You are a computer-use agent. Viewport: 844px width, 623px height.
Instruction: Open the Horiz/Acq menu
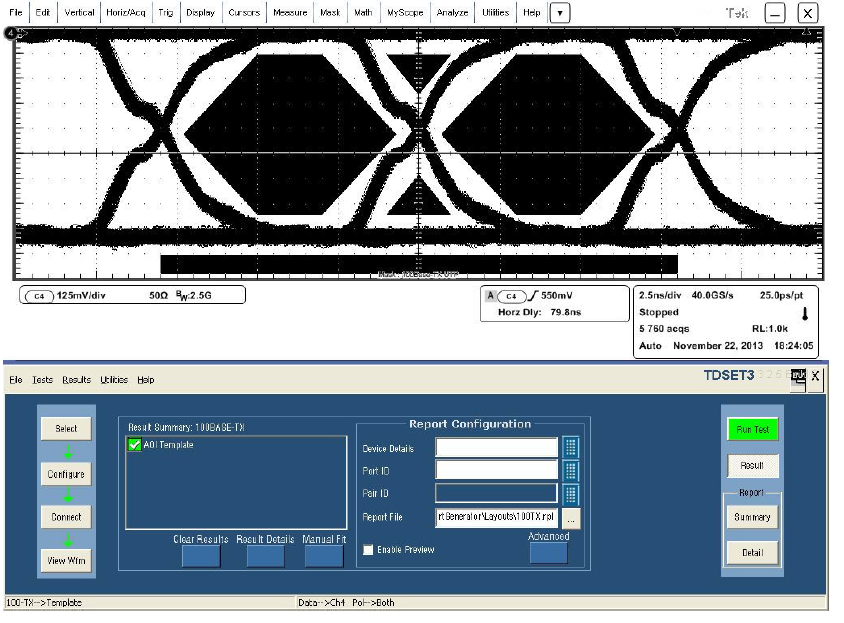(125, 12)
